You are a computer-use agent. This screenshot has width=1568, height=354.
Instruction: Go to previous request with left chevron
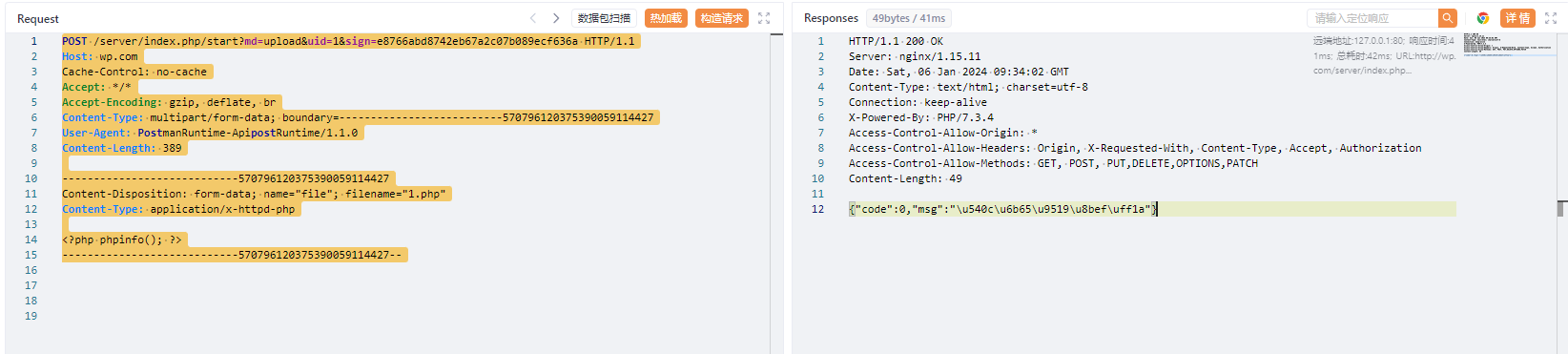tap(533, 18)
